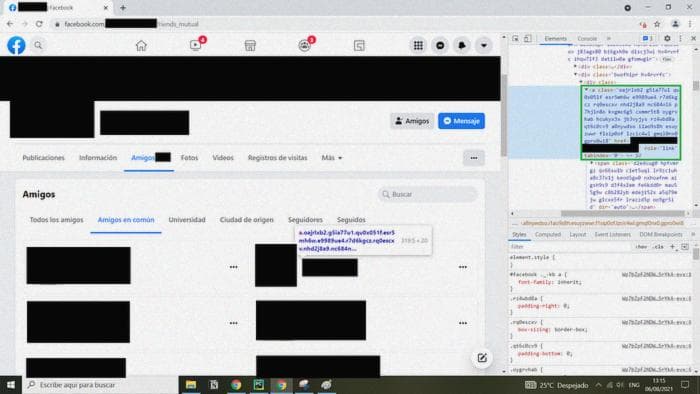Toggle the .cls class editor option

point(658,247)
